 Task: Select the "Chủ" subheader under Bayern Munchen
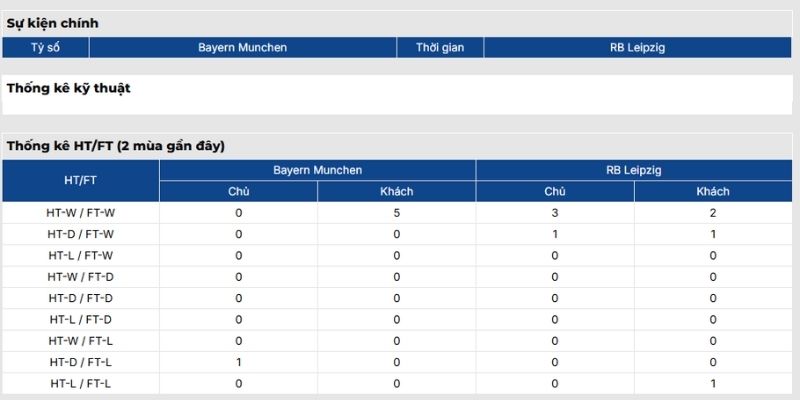point(238,191)
